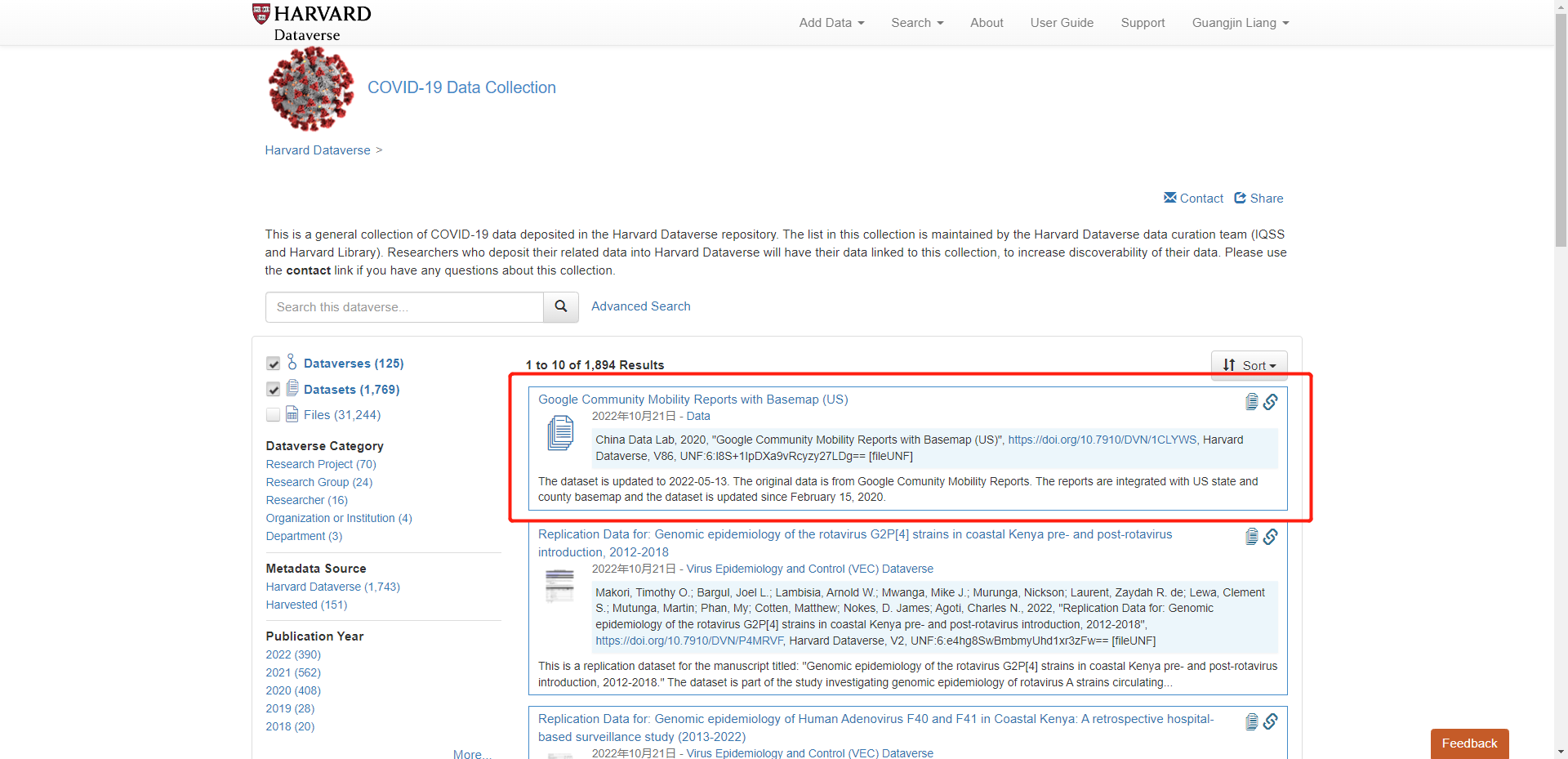Open DOI link 10.7910/DVN/P4MRVF
Screen dimensions: 1568x759
[x=688, y=641]
